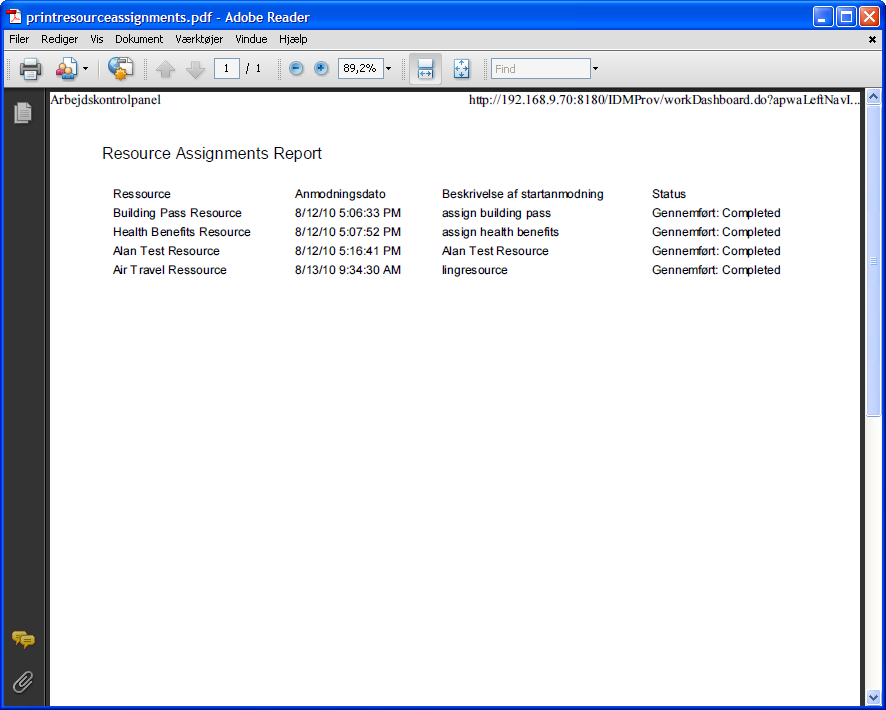Click the globe web conference icon
The image size is (886, 710).
(x=120, y=69)
